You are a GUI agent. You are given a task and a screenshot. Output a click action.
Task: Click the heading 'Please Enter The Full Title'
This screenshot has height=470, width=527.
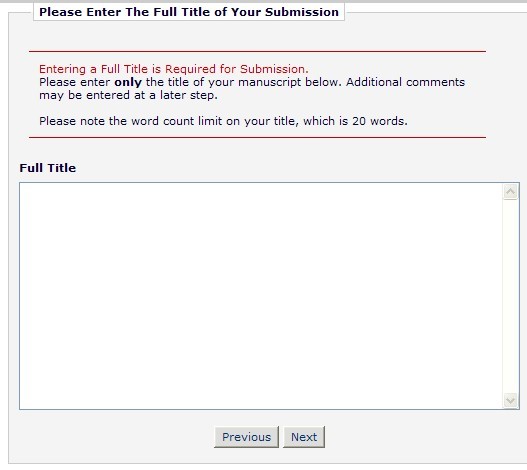pyautogui.click(x=189, y=12)
